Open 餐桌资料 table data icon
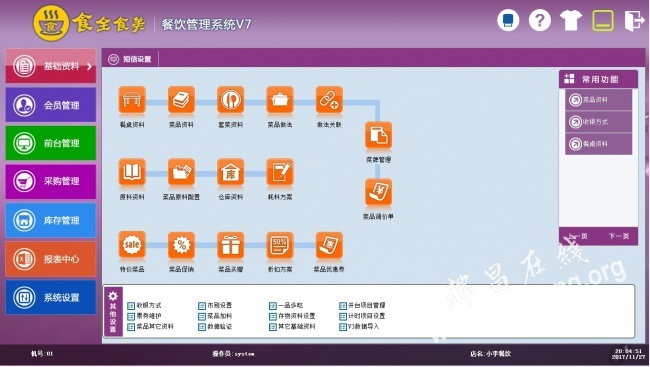 [132, 100]
